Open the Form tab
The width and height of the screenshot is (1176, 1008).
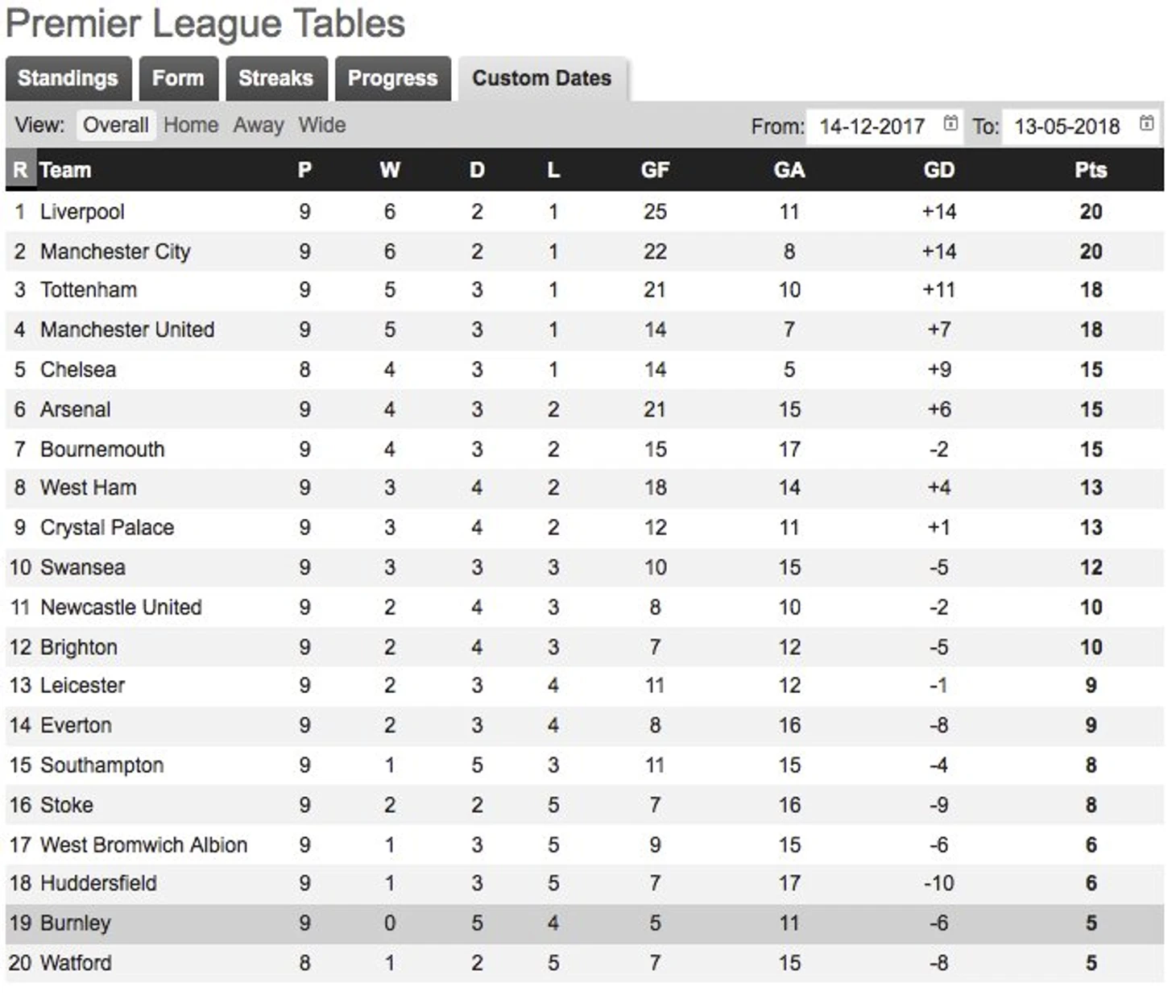click(x=178, y=78)
